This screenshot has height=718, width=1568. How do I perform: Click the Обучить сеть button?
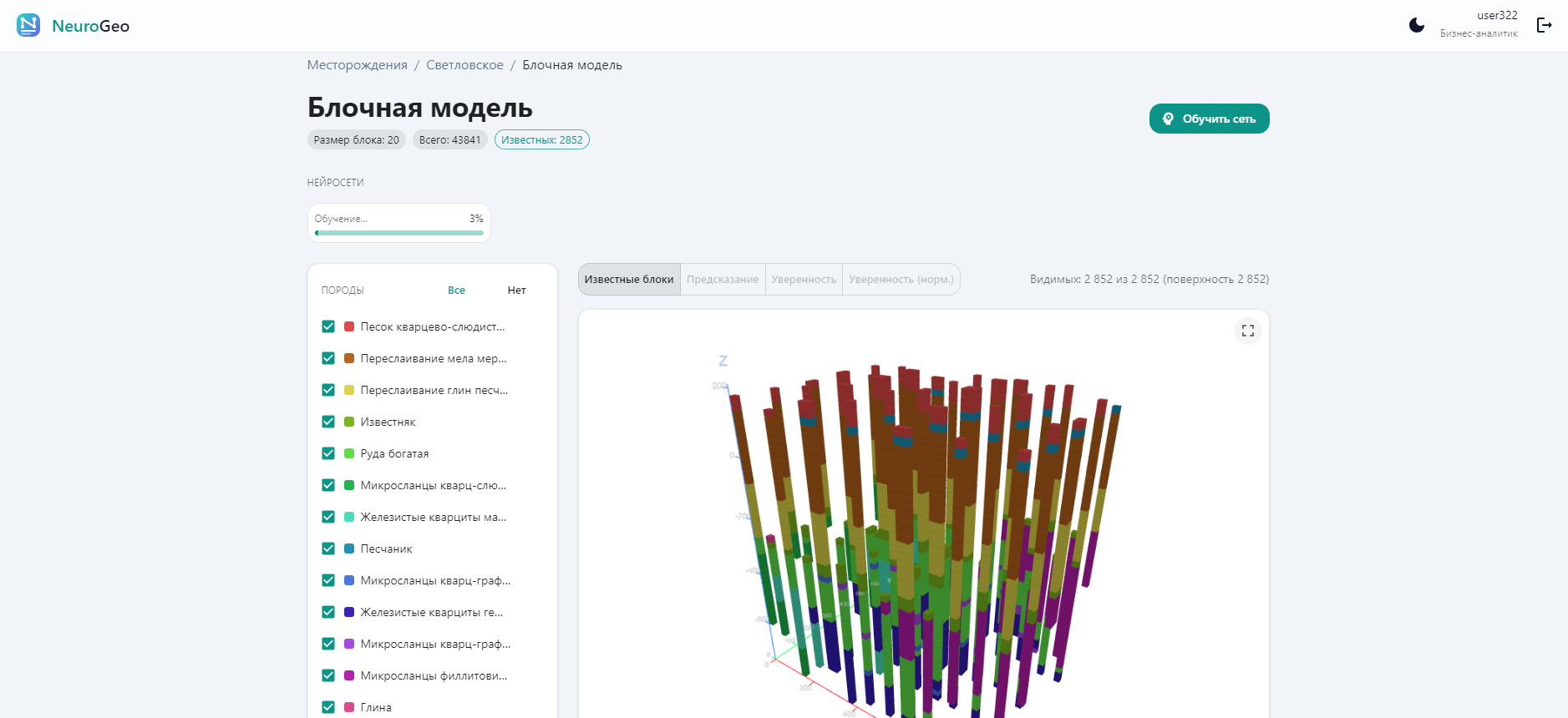point(1209,119)
